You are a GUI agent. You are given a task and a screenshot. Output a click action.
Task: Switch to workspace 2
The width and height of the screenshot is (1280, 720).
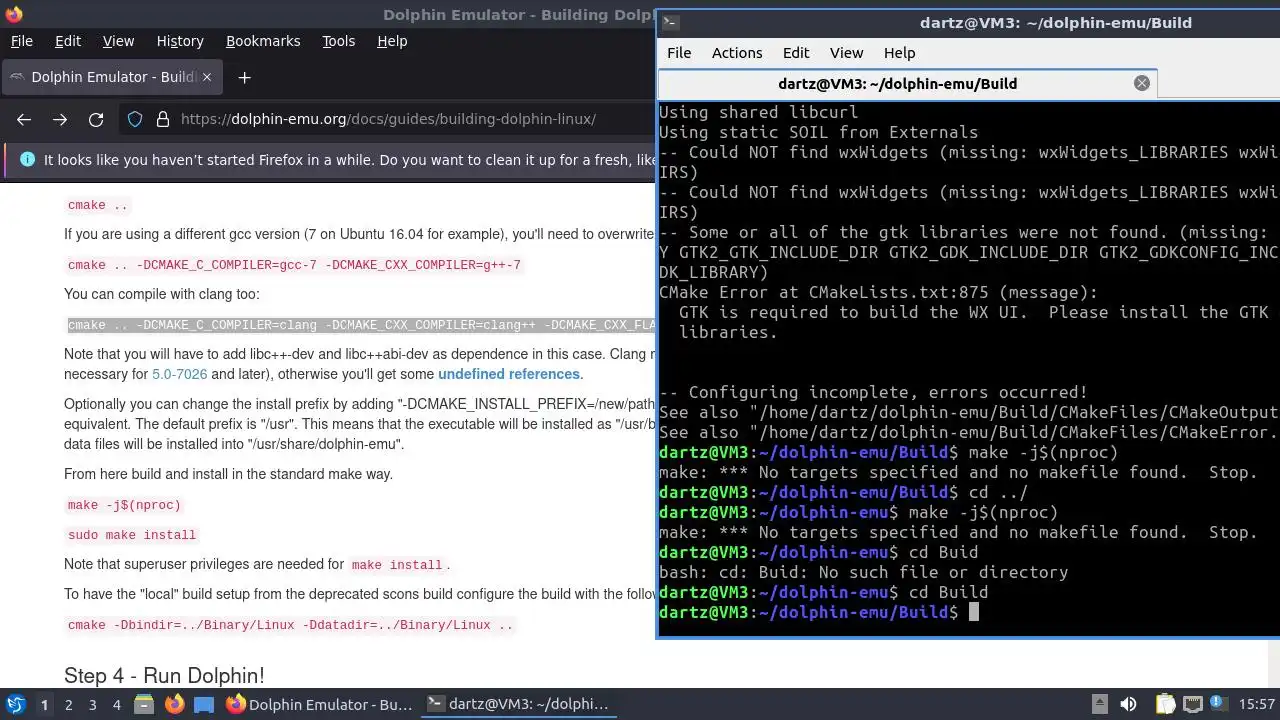coord(68,705)
